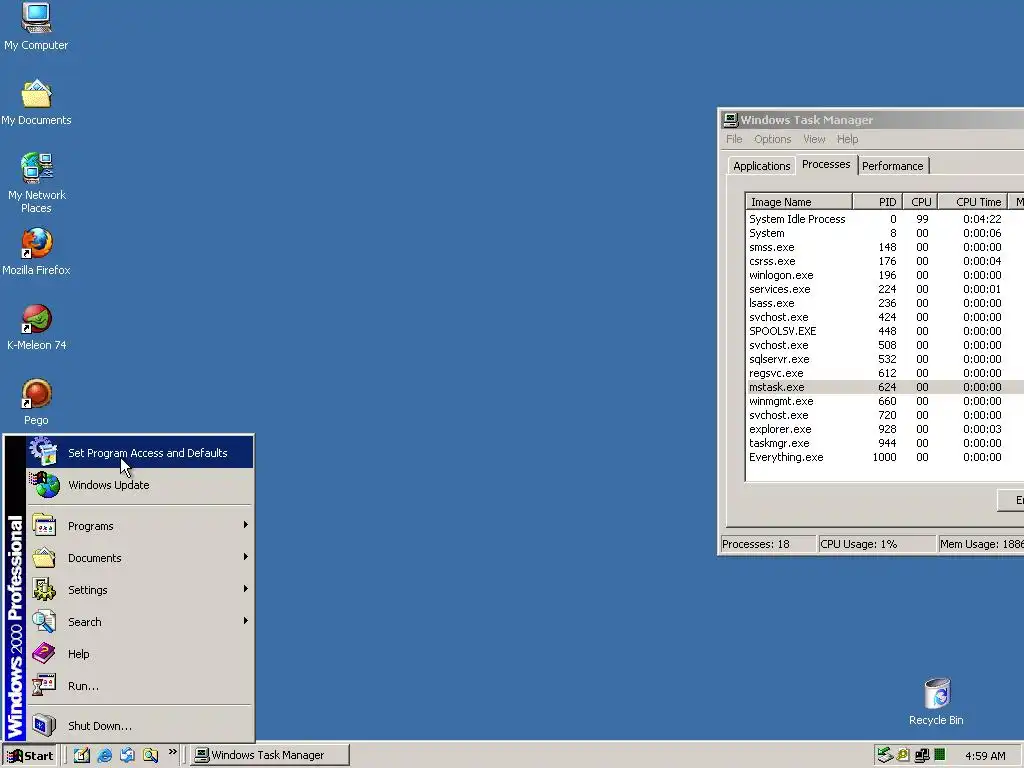Select the sqlservr.exe process row
Viewport: 1024px width, 768px height.
coord(885,359)
